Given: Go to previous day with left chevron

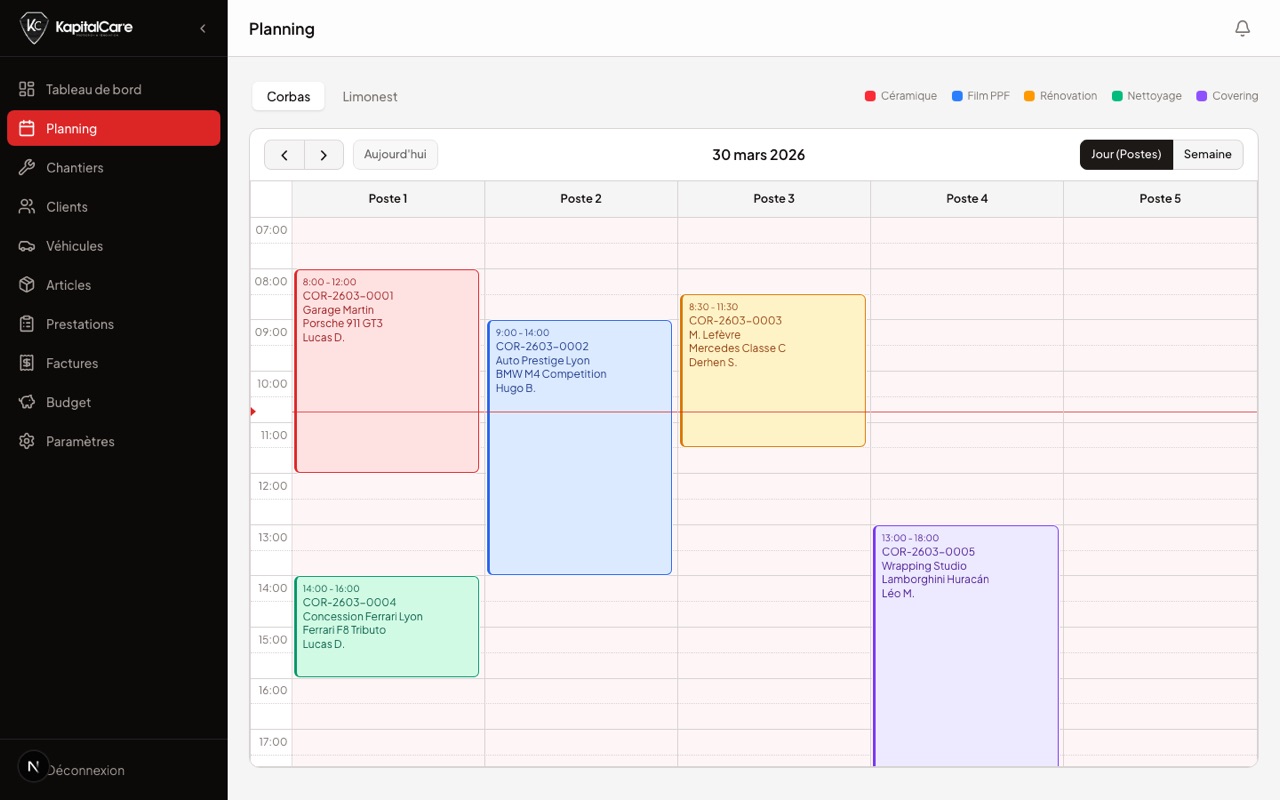Looking at the screenshot, I should pos(285,155).
